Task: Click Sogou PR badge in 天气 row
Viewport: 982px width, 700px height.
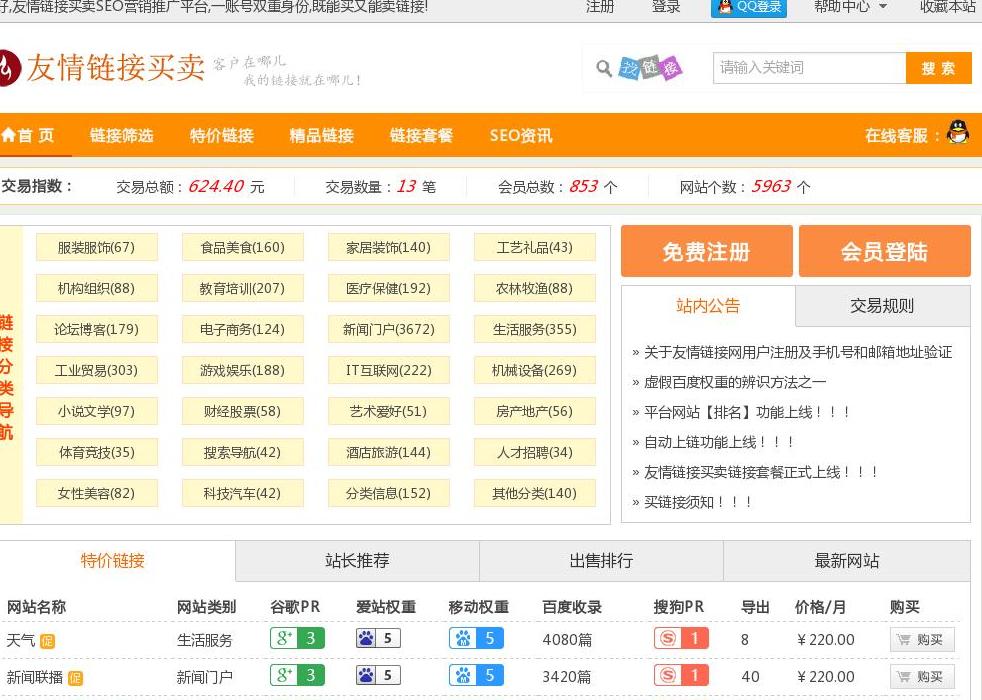Action: tap(681, 639)
